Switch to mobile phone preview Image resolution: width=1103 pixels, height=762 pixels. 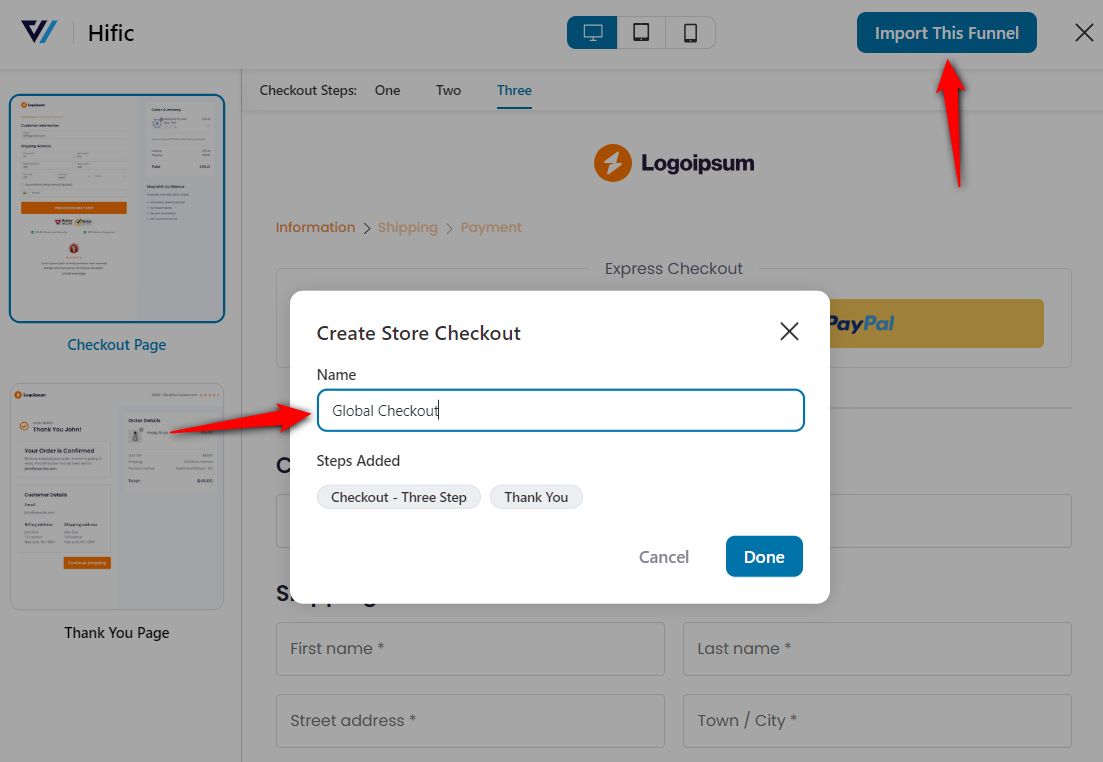tap(690, 32)
